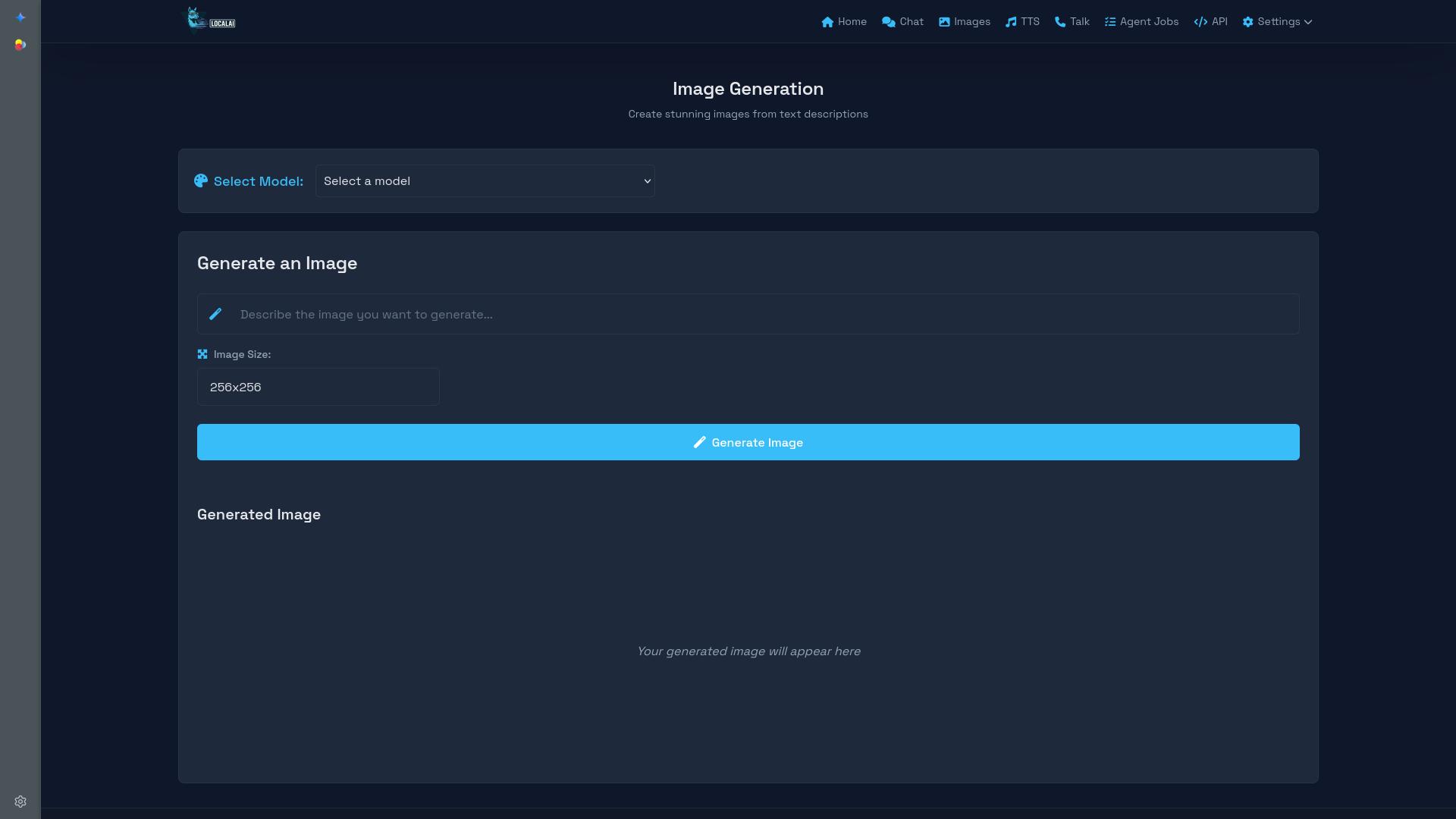Screen dimensions: 1456x819
Task: Expand the Settings dropdown menu
Action: tap(1277, 21)
